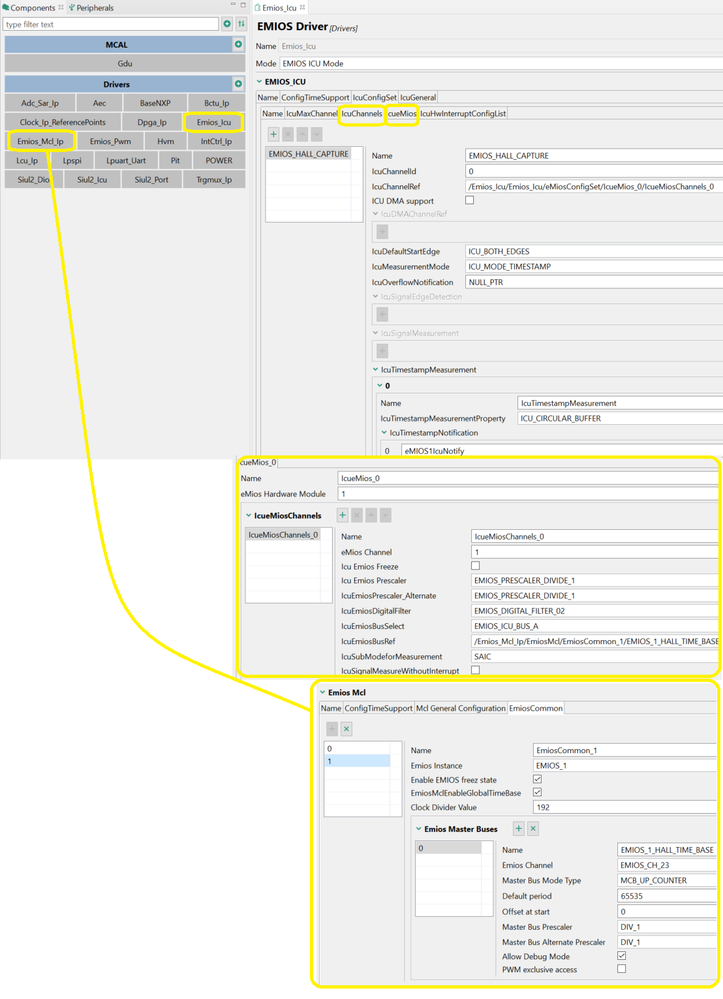
Task: Toggle IcuSignalMeasureWithoutInterrupt checkbox
Action: click(x=475, y=670)
